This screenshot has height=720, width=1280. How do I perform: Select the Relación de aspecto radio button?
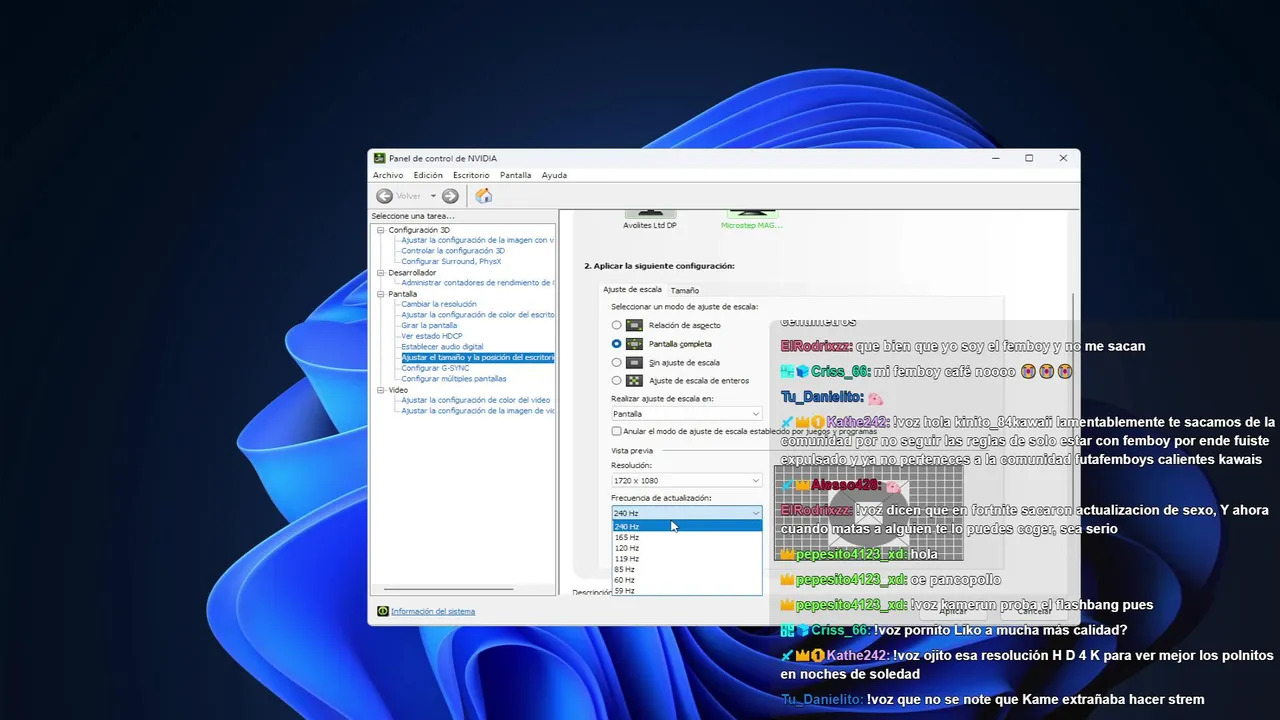coord(617,325)
